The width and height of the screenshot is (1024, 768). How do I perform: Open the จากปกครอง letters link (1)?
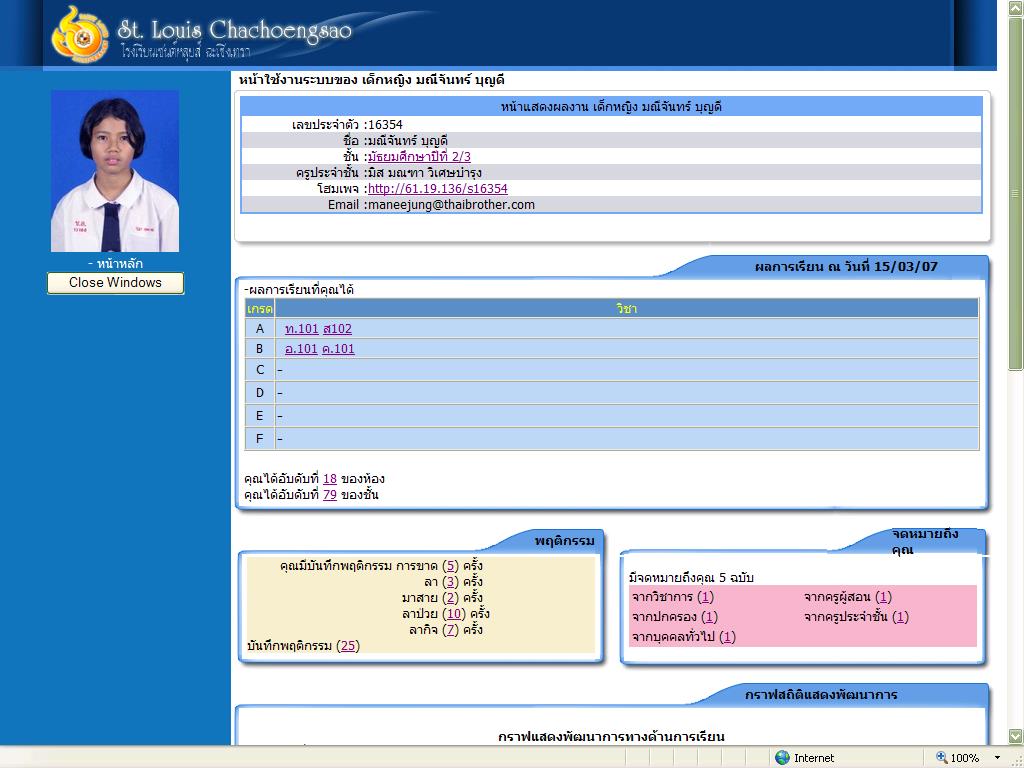[x=709, y=616]
